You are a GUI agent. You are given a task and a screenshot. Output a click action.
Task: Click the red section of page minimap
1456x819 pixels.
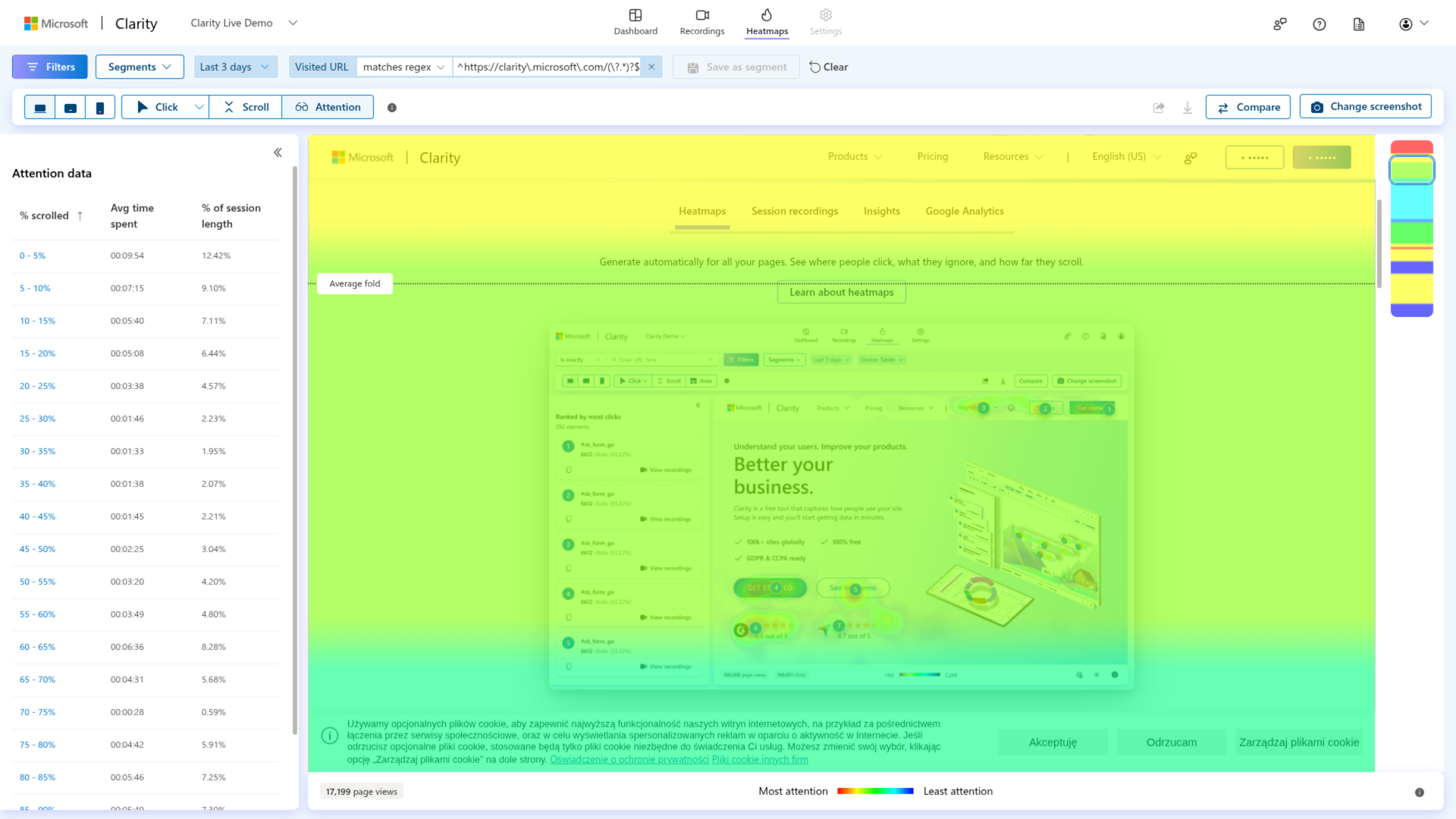click(1411, 147)
